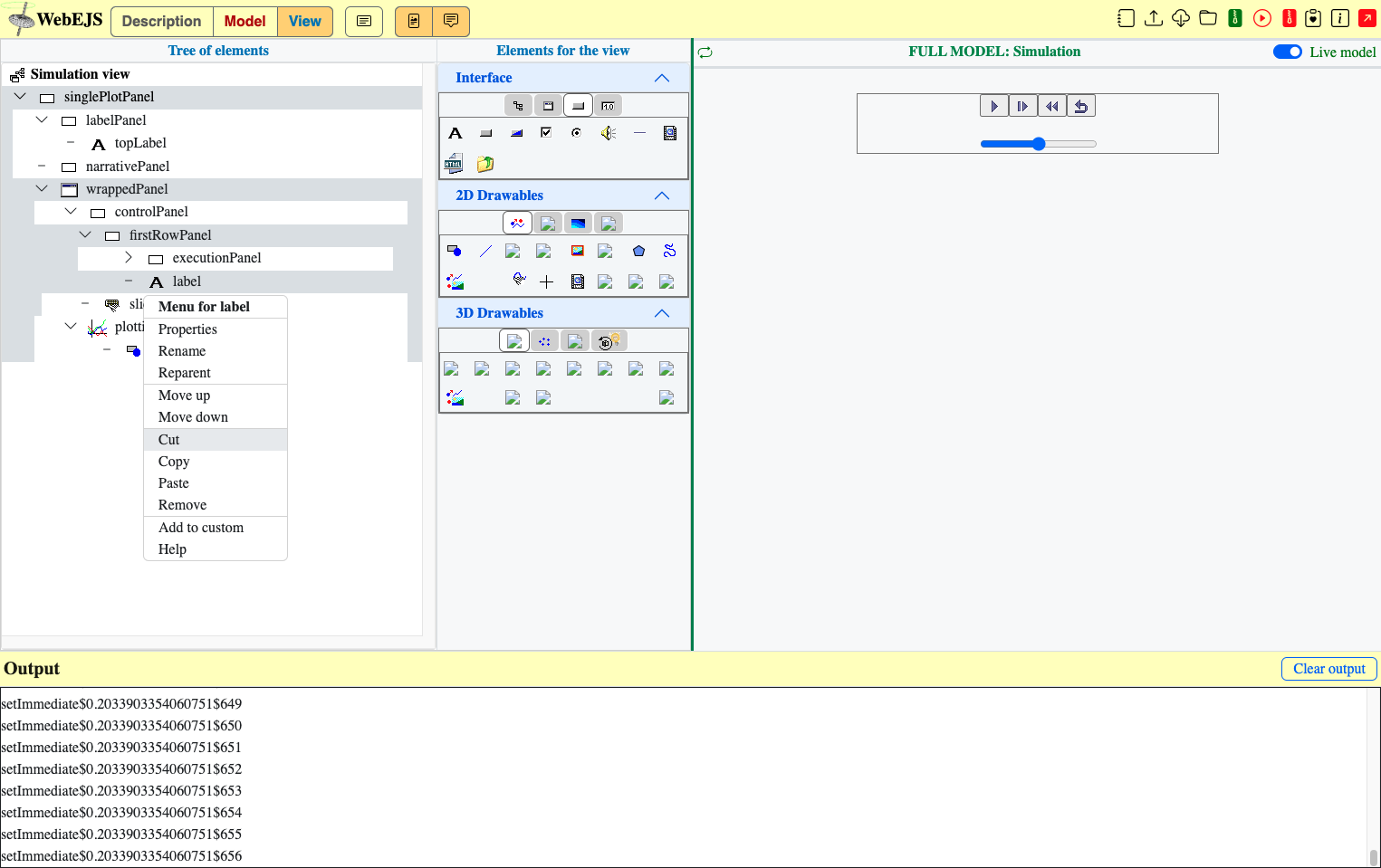Open the information 'i' icon
This screenshot has height=868, width=1381.
[1340, 18]
